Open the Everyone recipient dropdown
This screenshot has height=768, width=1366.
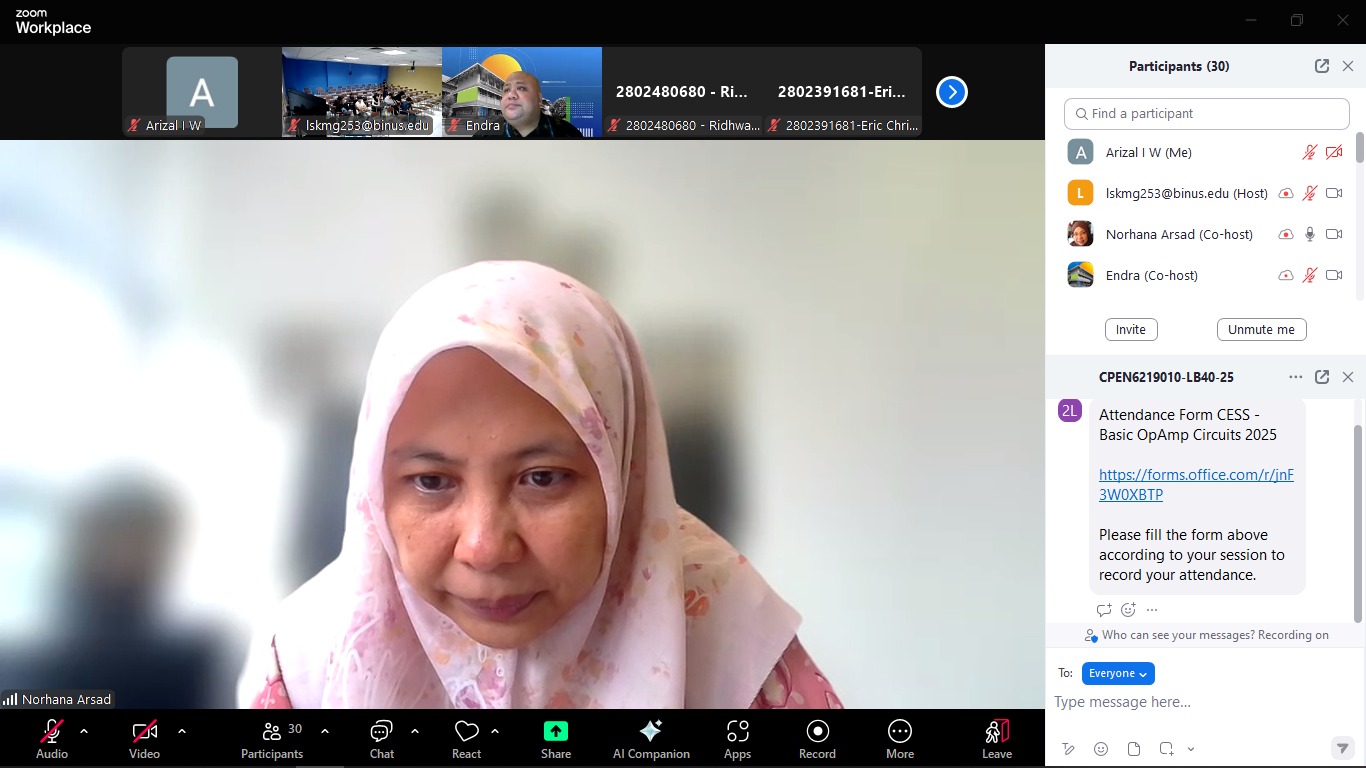(1118, 674)
